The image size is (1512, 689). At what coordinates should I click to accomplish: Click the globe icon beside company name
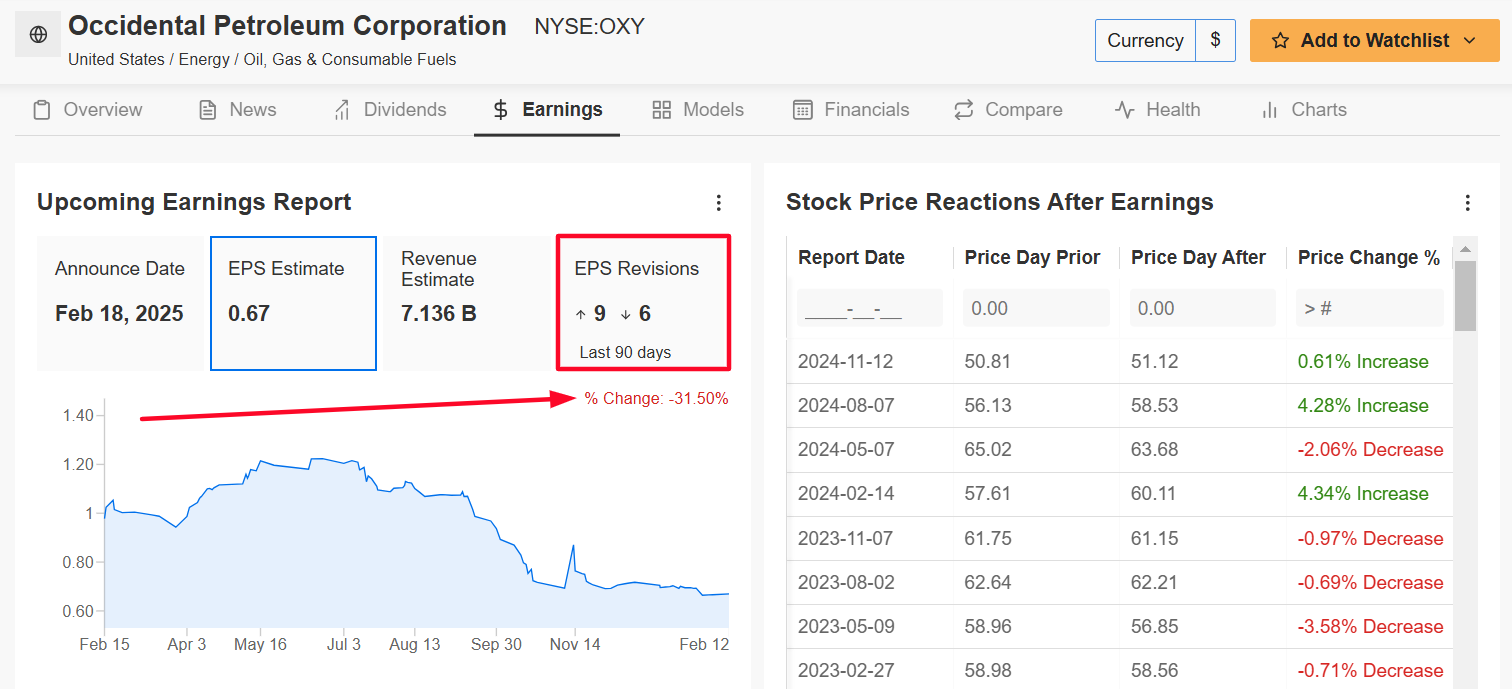tap(38, 35)
